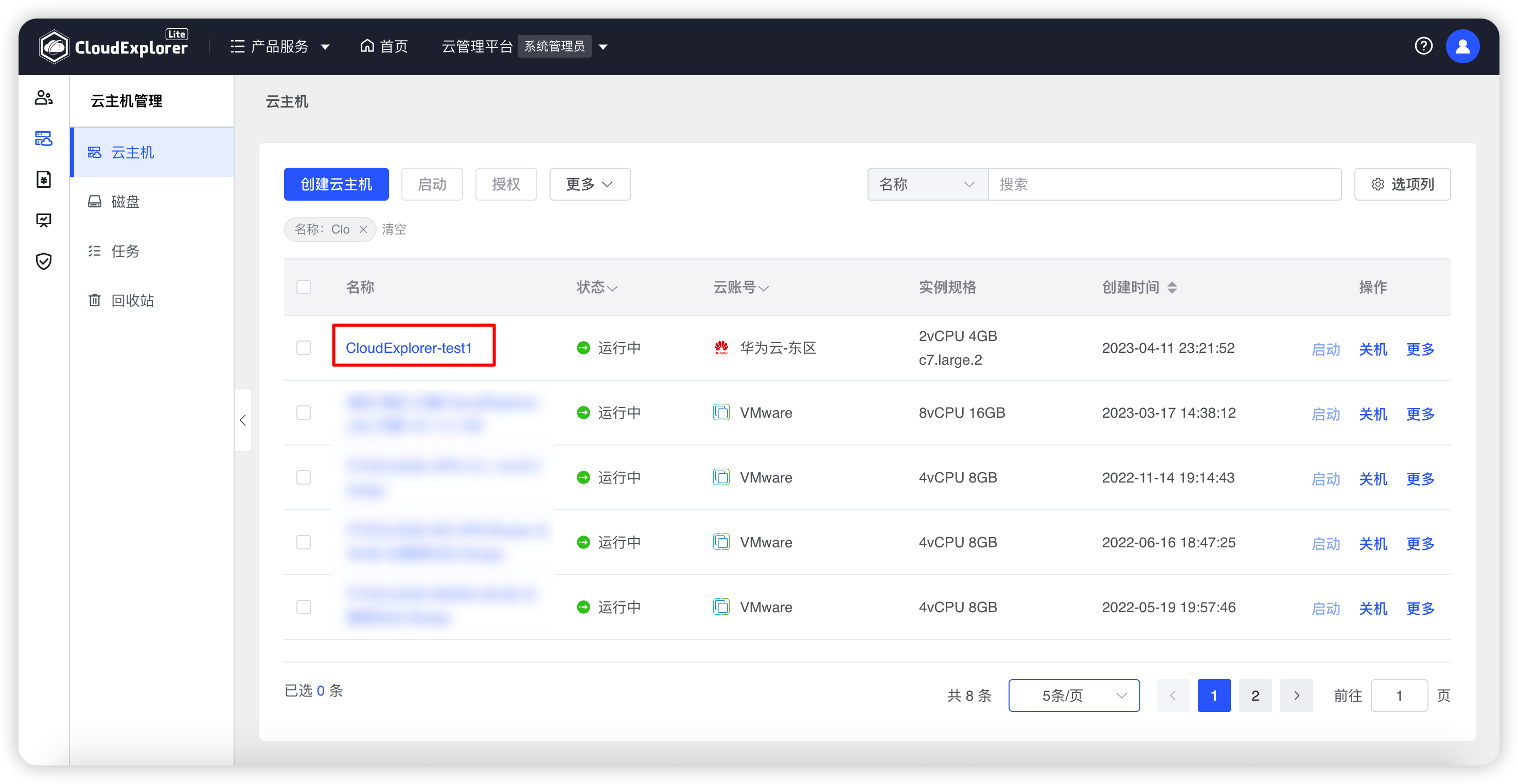Image resolution: width=1518 pixels, height=784 pixels.
Task: Check the 2022-06-16 row checkbox
Action: 304,543
